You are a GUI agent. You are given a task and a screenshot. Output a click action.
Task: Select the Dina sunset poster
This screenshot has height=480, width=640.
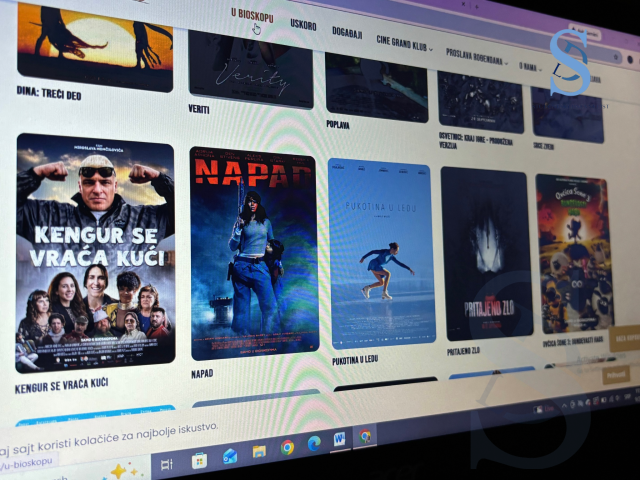click(95, 46)
